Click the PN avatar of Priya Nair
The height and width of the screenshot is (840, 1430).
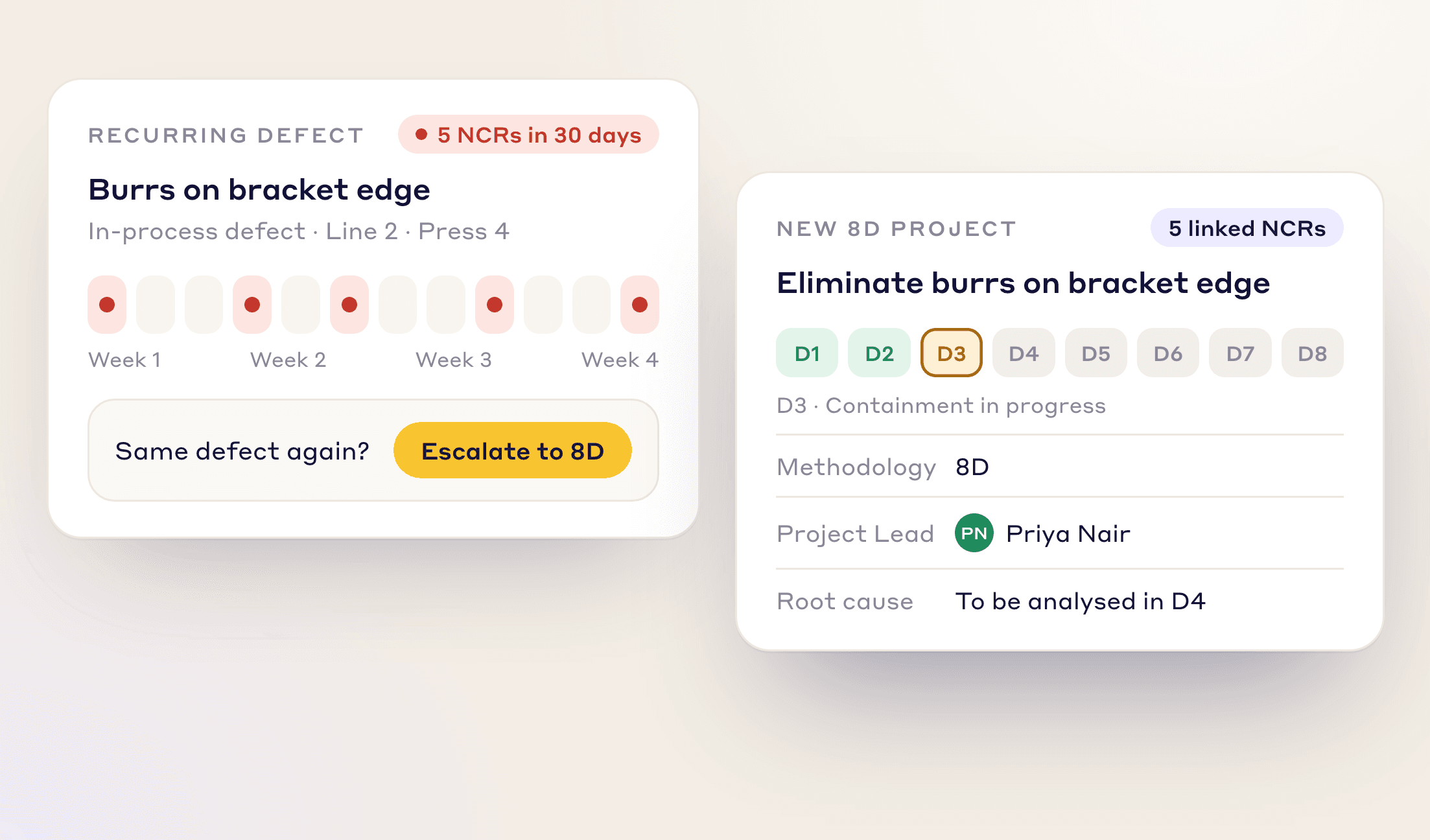pyautogui.click(x=974, y=533)
